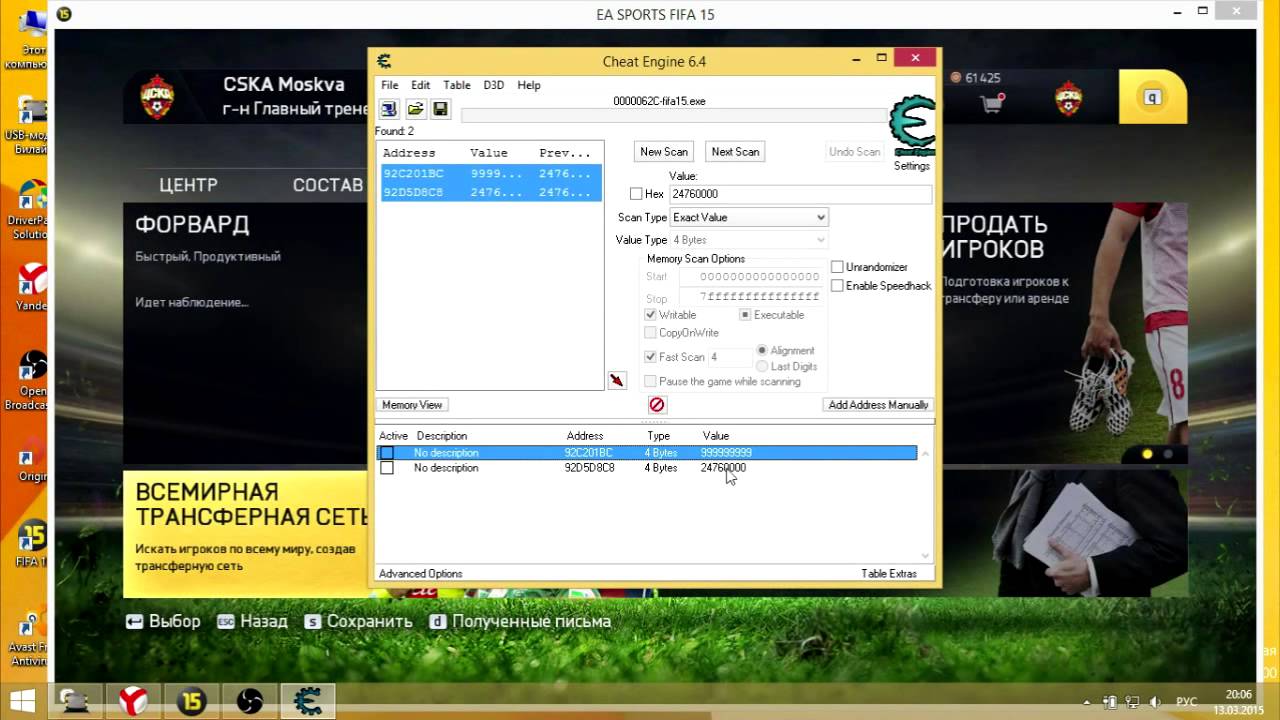The image size is (1280, 720).
Task: Switch to the СОСТАВ tab in FIFA
Action: [x=327, y=185]
